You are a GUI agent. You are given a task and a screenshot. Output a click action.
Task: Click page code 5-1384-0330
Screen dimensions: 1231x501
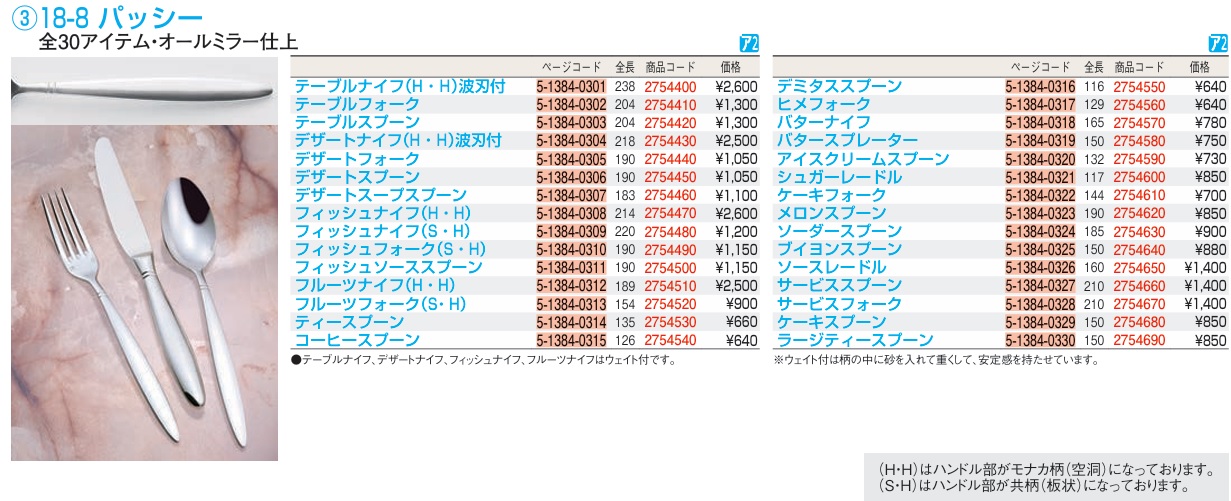click(x=1040, y=339)
